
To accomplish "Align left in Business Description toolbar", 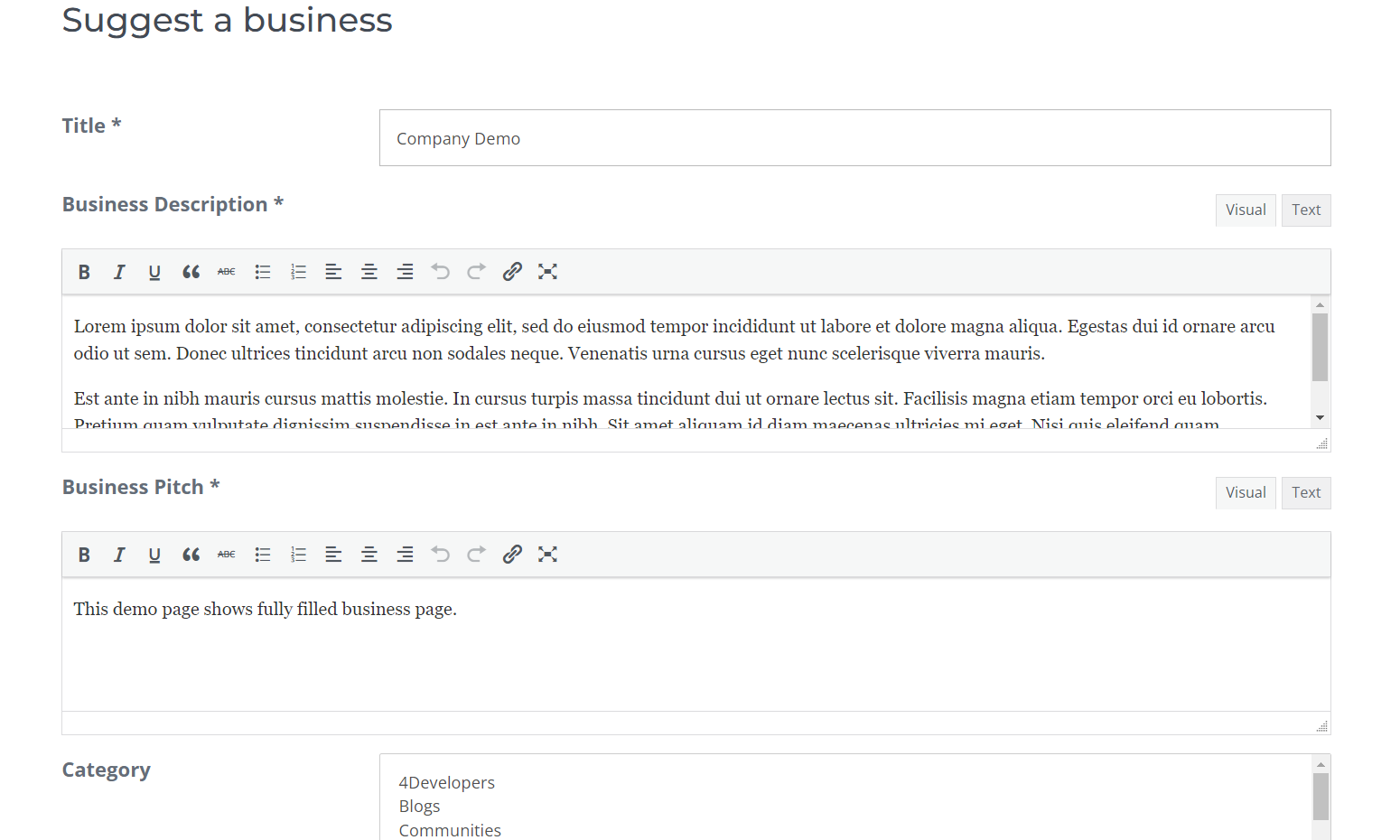I will coord(333,272).
